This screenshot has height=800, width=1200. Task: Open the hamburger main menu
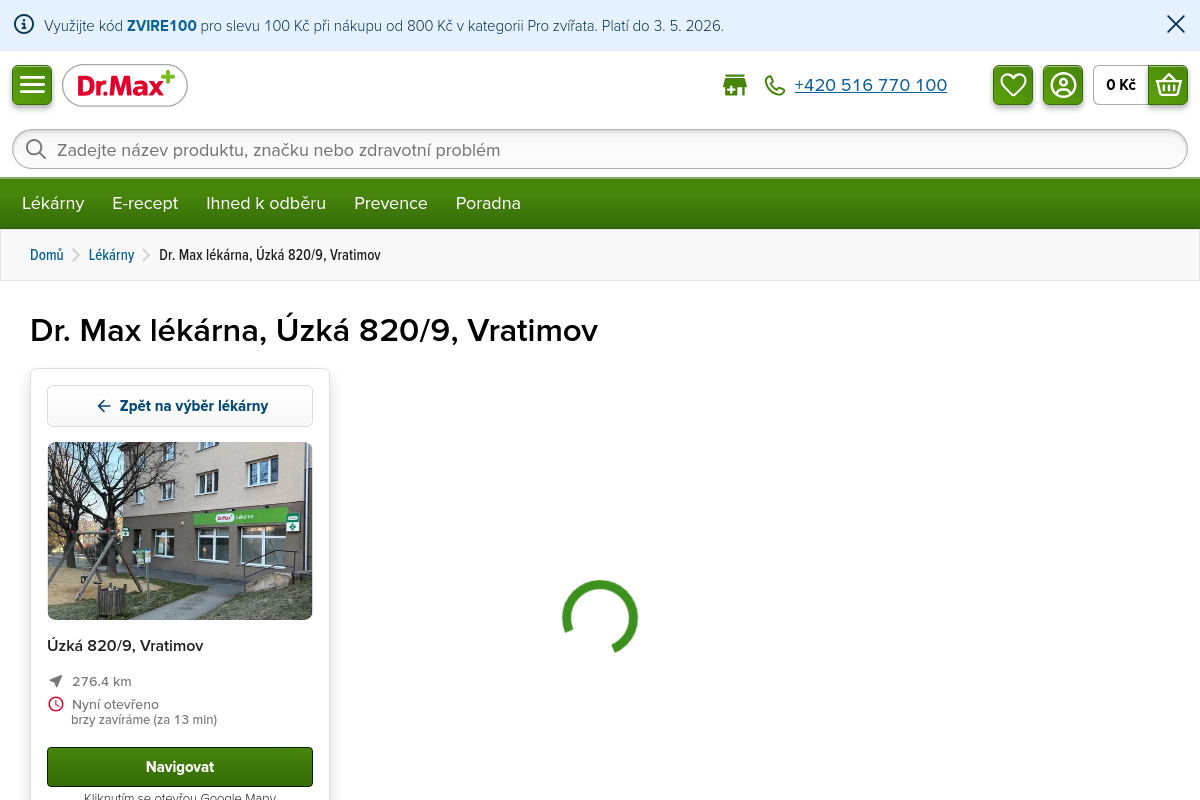click(x=32, y=85)
